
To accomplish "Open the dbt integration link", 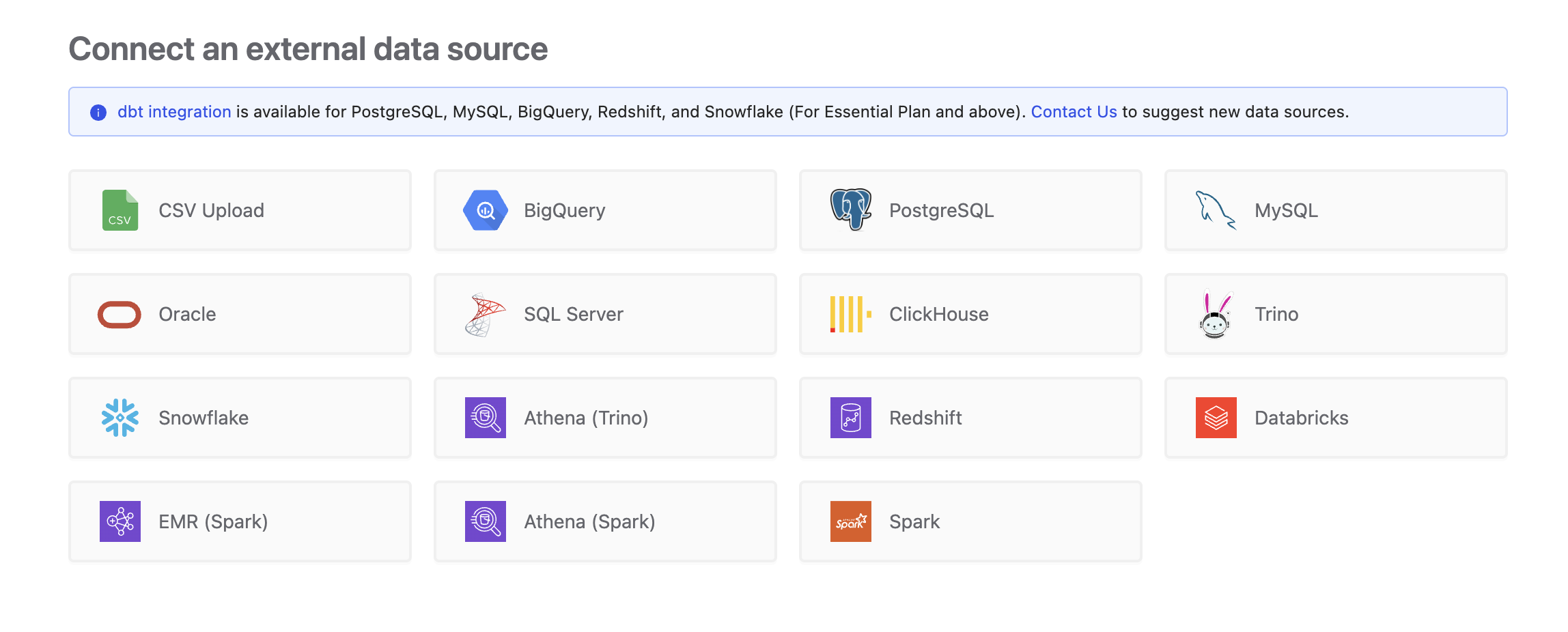I will point(174,112).
